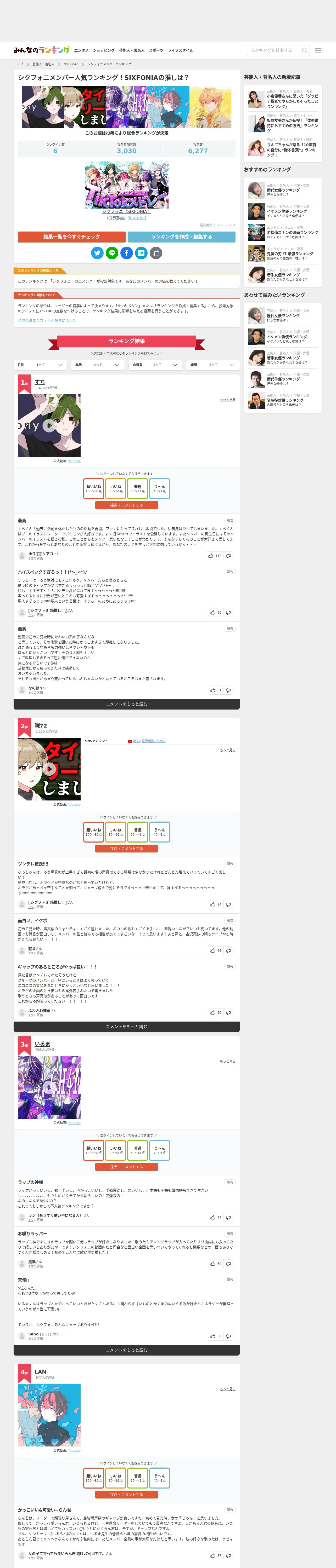Image resolution: width=336 pixels, height=1568 pixels.
Task: Open the 順位の決まり方・不正投票について link
Action: (x=47, y=320)
